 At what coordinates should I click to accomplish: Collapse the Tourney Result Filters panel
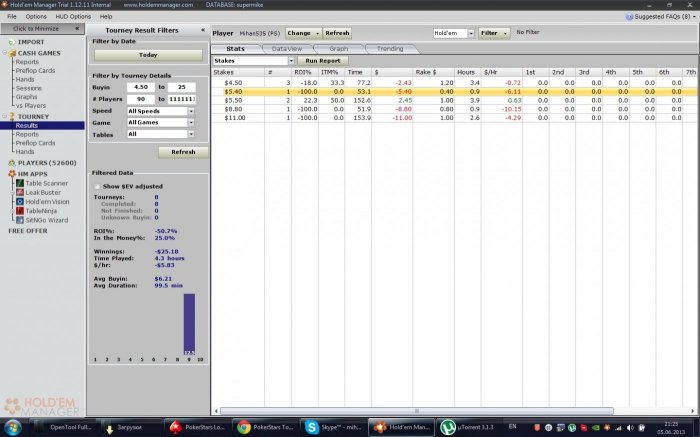(203, 30)
